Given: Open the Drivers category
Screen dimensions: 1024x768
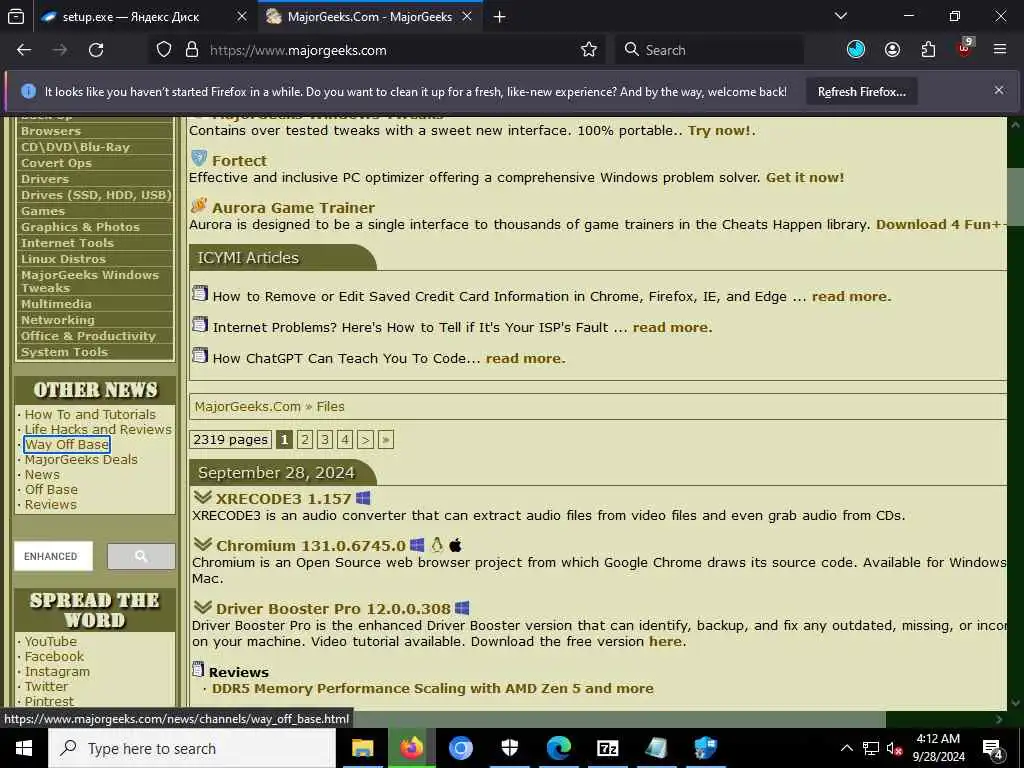Looking at the screenshot, I should tap(44, 179).
